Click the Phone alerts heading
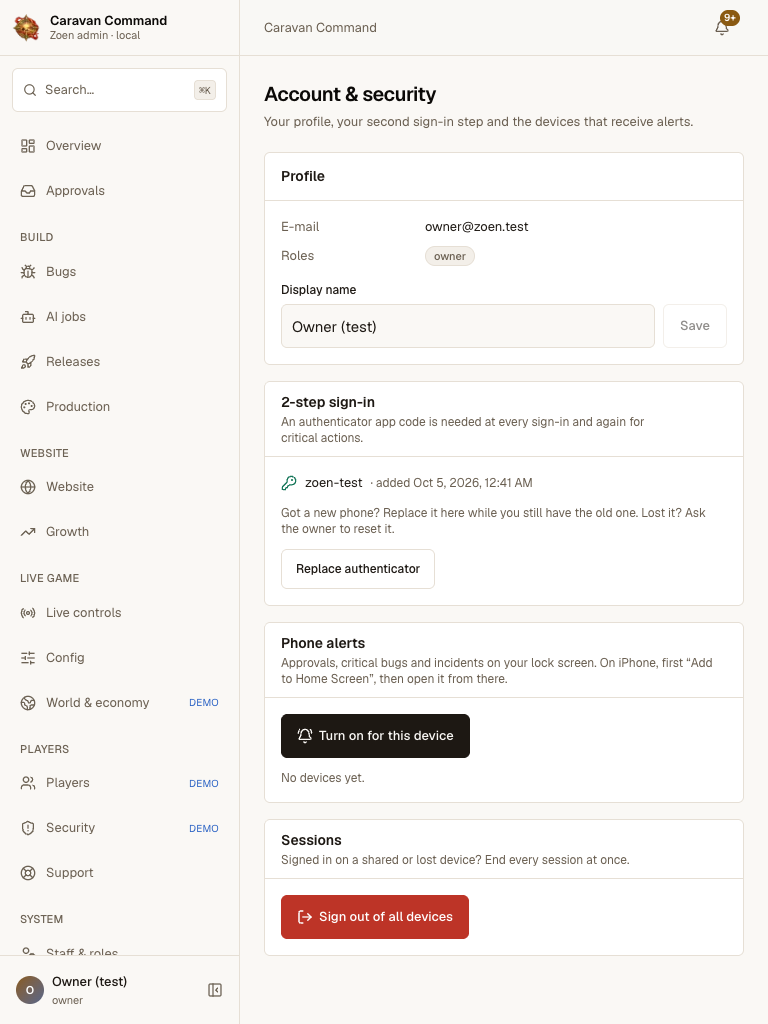This screenshot has height=1024, width=768. click(323, 643)
